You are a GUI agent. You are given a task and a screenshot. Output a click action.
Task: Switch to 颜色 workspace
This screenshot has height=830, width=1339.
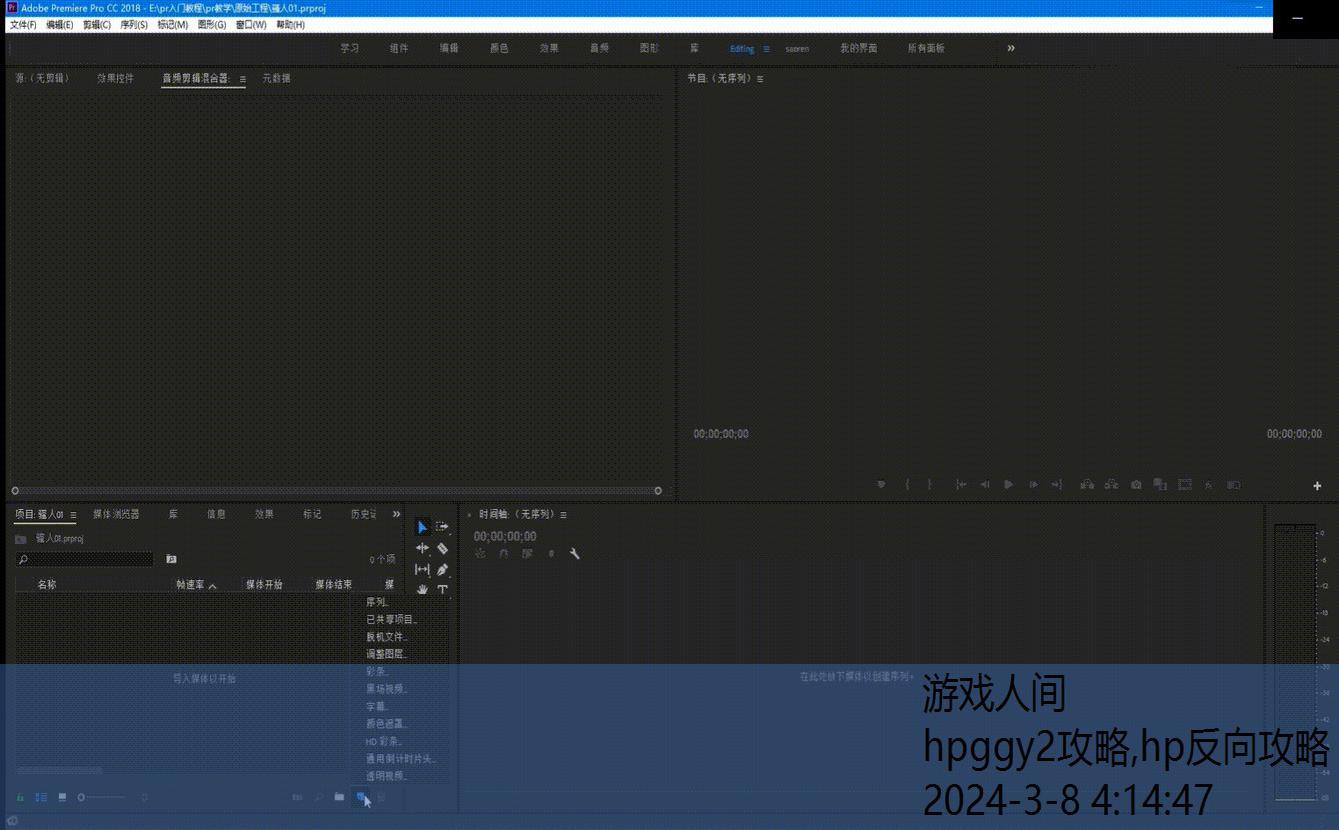tap(499, 48)
